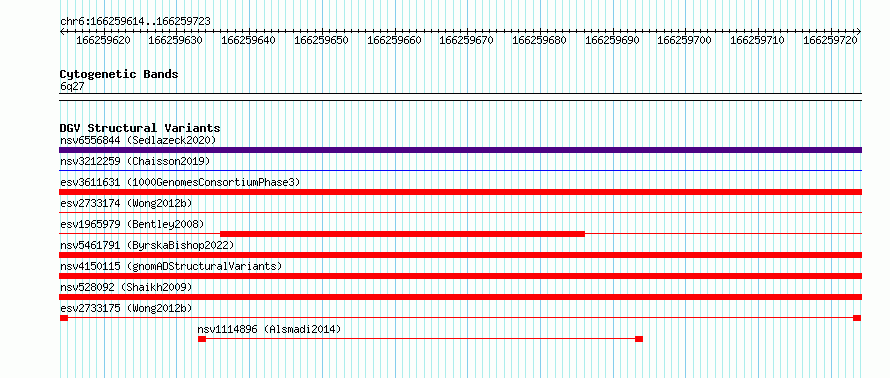
Task: Click ruler position 166259710
Action: (x=757, y=40)
